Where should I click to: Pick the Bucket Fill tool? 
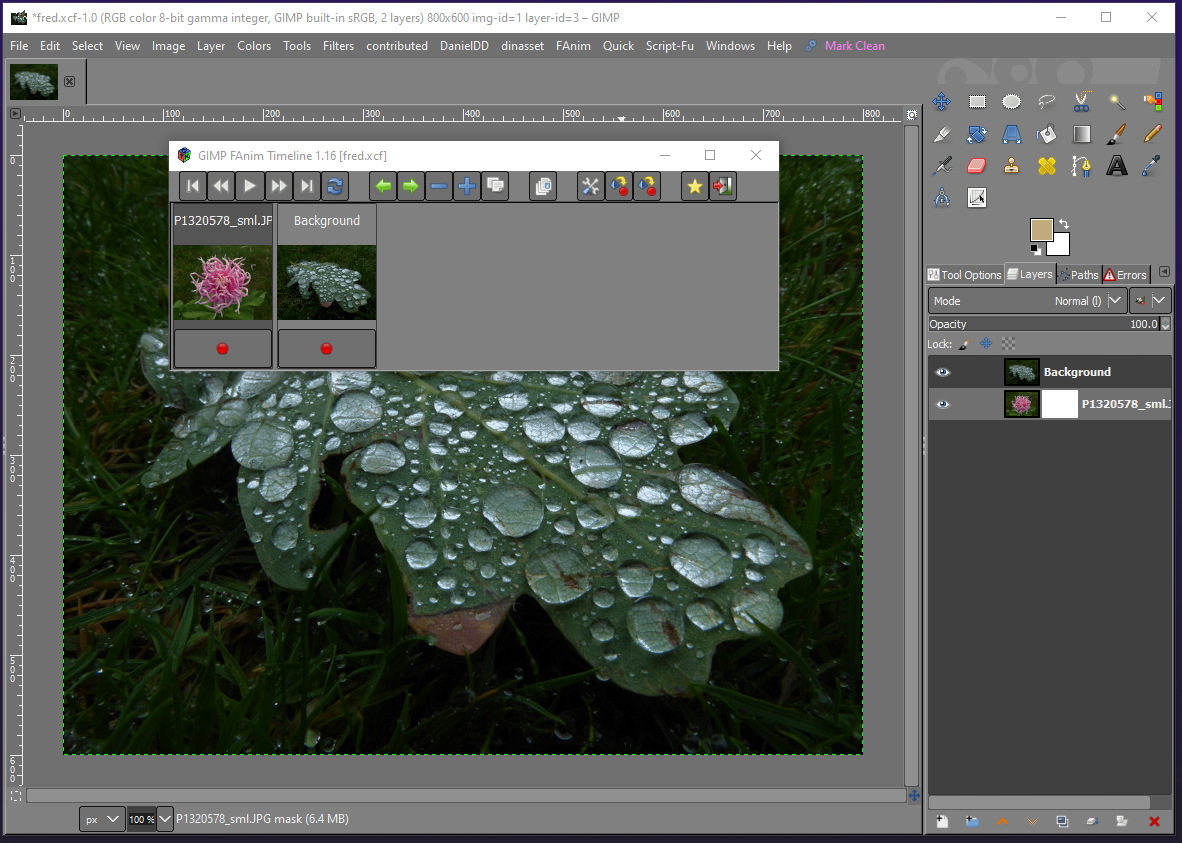(x=1047, y=134)
